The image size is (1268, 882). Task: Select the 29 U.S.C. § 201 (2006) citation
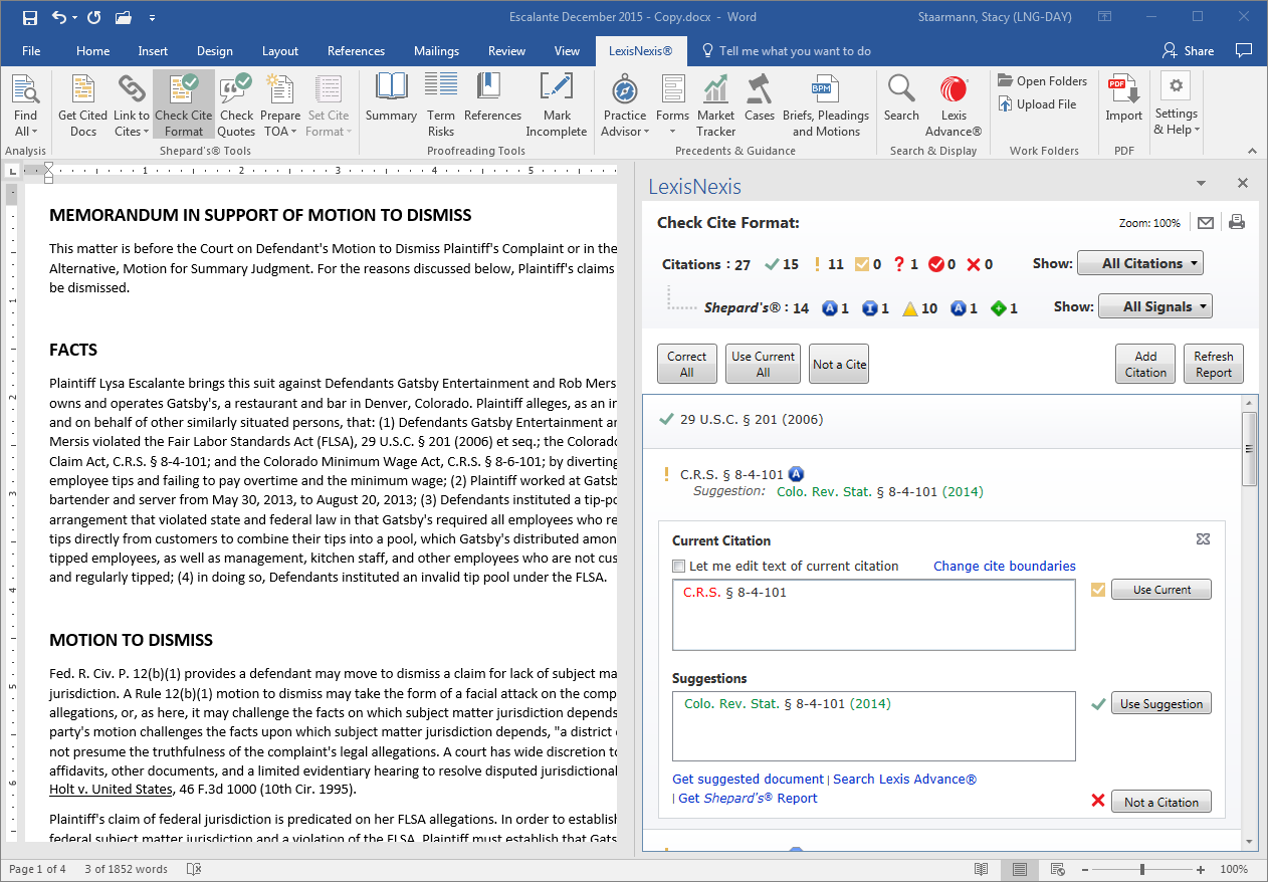(x=752, y=419)
